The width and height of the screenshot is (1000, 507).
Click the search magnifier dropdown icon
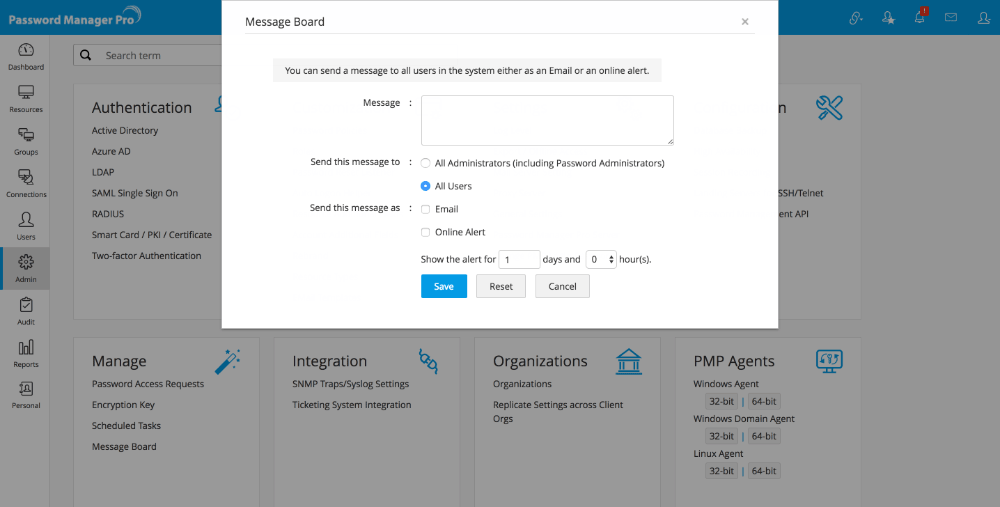[88, 55]
